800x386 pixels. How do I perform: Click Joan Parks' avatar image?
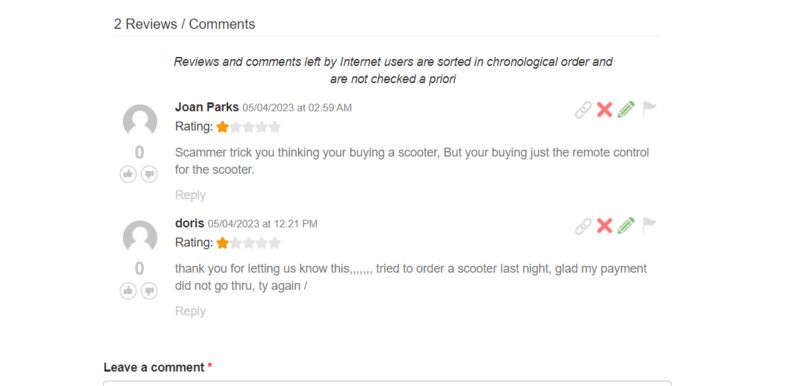(140, 120)
